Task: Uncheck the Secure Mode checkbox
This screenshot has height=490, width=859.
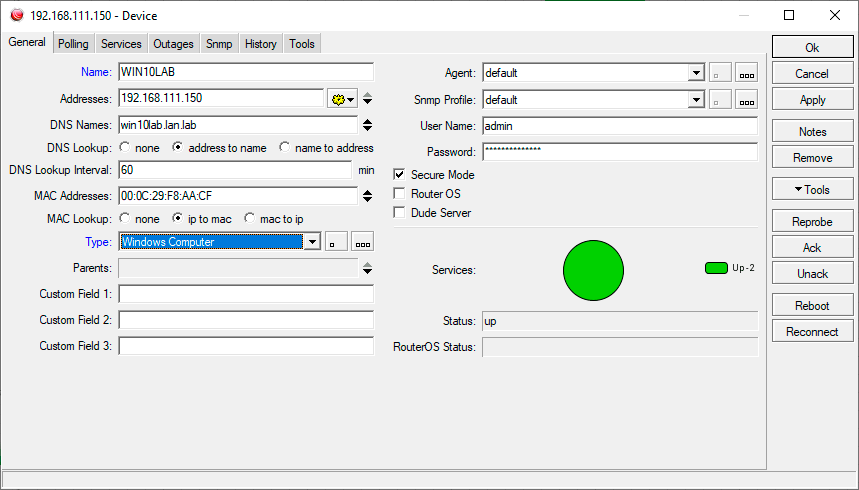Action: coord(399,174)
